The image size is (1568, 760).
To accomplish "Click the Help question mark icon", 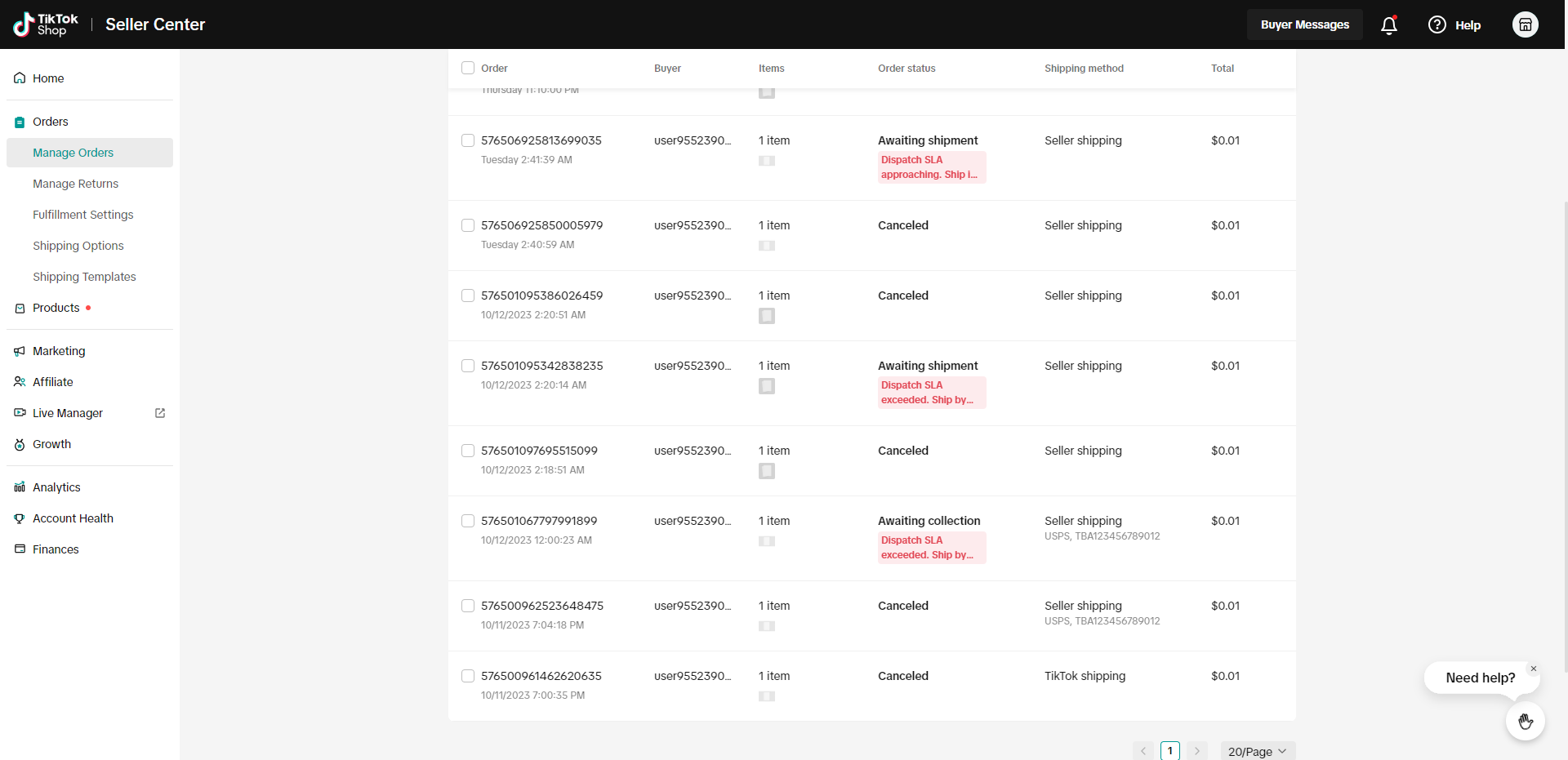I will 1437,25.
